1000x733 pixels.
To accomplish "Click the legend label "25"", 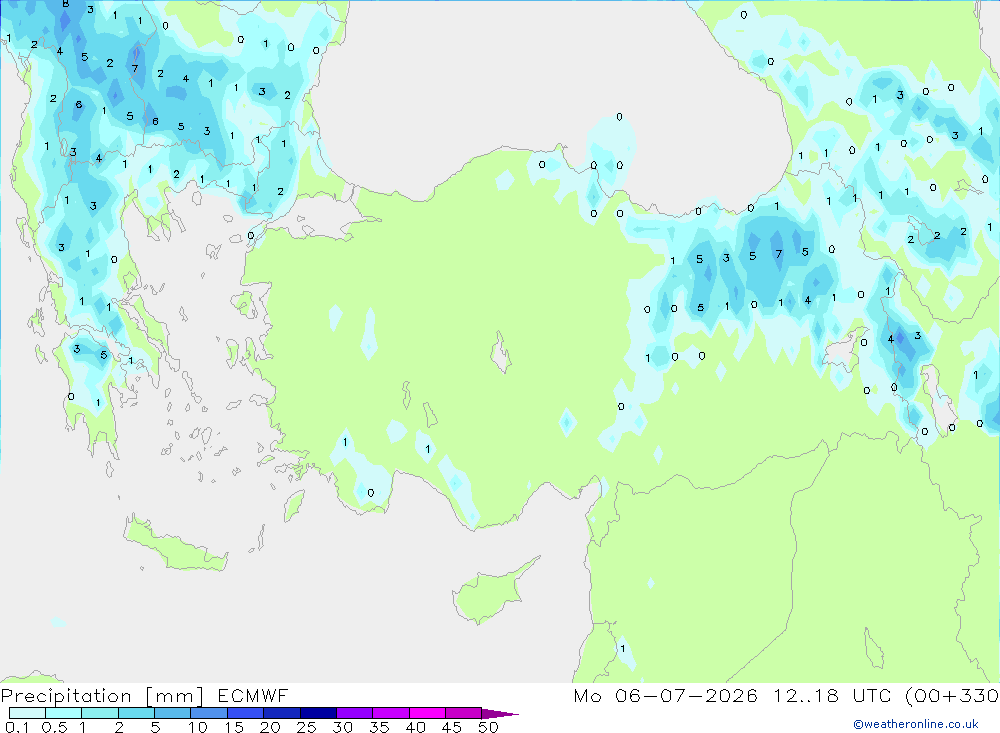I will pyautogui.click(x=307, y=727).
